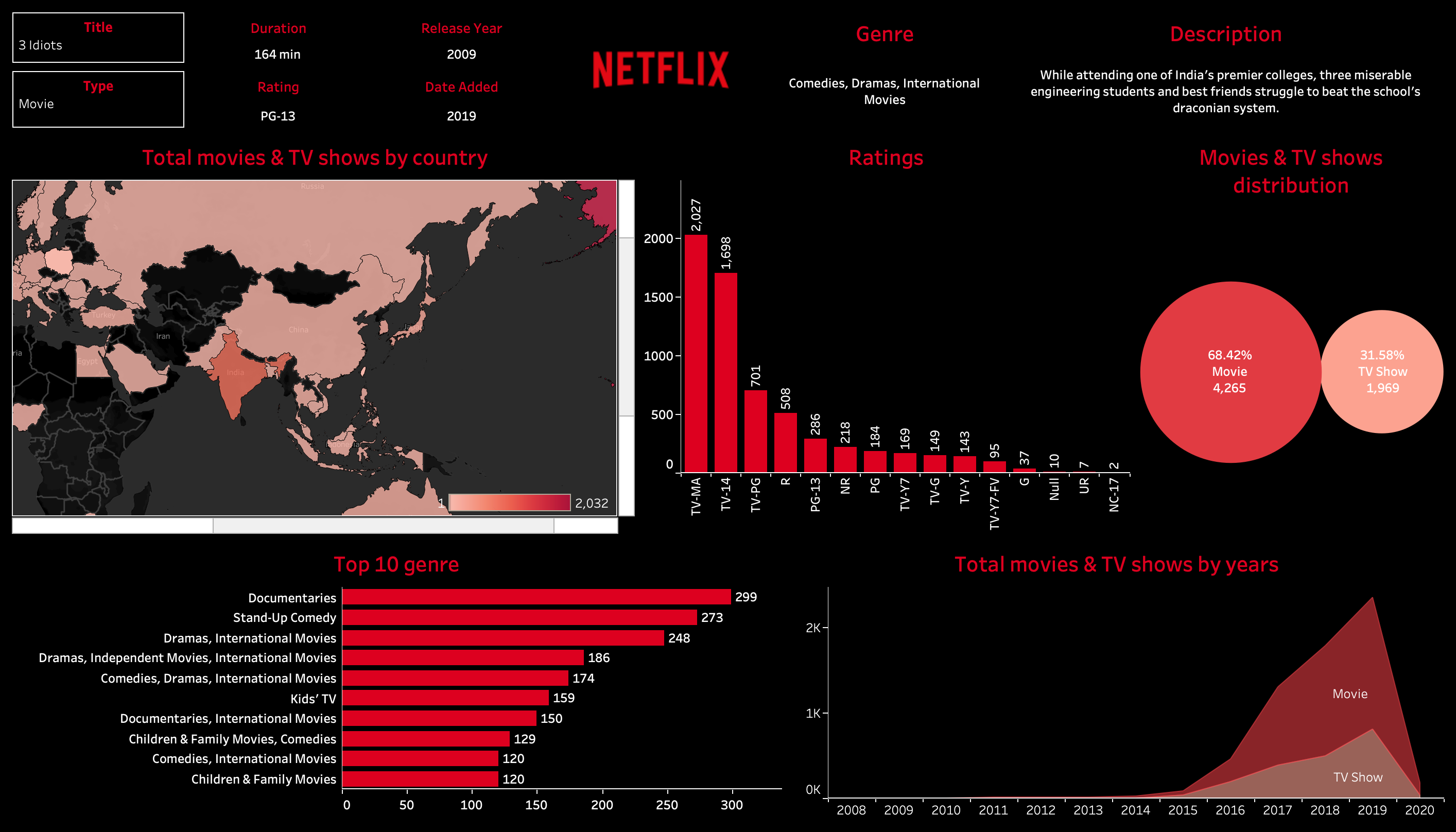Click the Documentaries genre bar

pyautogui.click(x=536, y=597)
